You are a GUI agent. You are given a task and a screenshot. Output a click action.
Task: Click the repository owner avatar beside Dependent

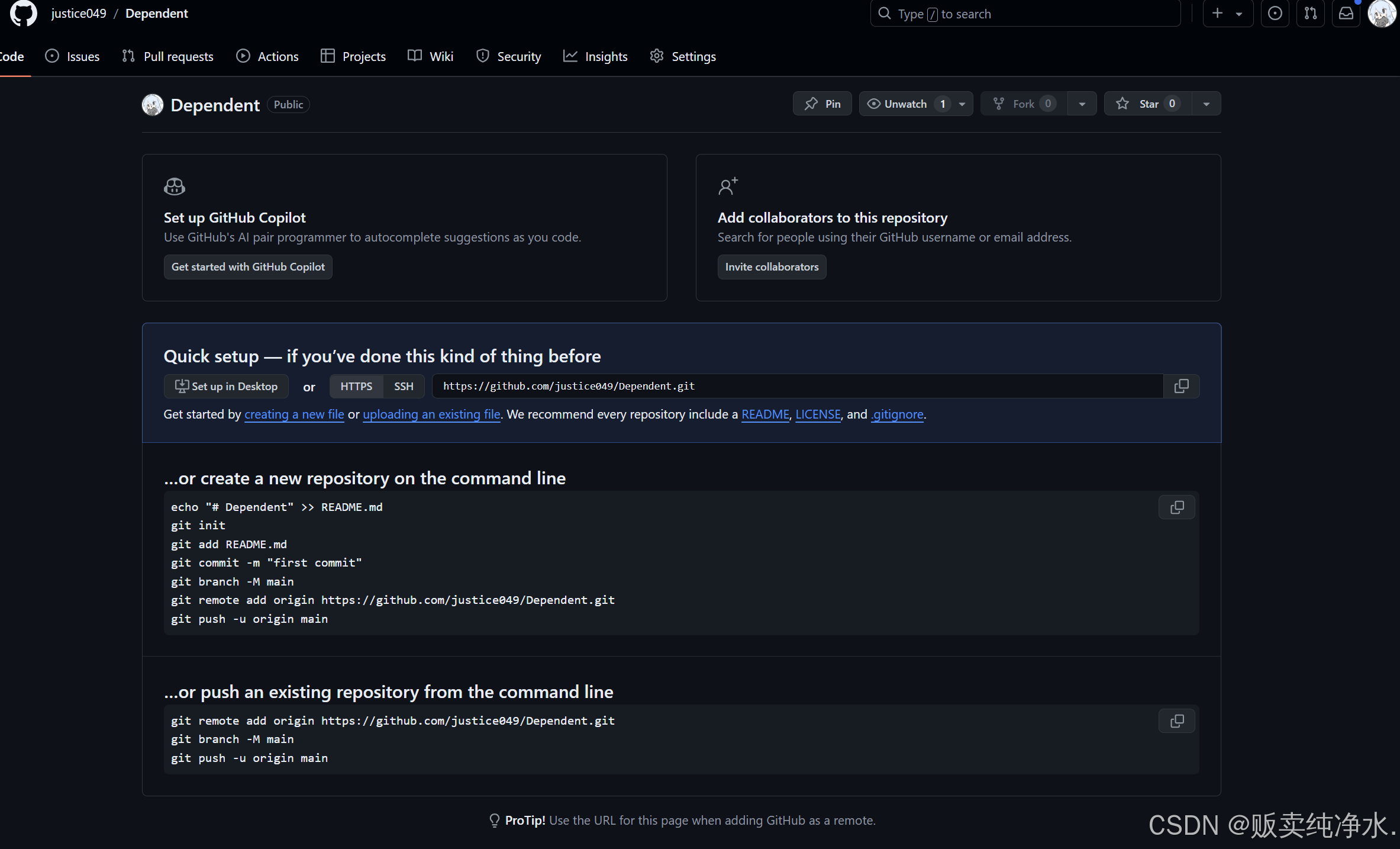coord(153,105)
